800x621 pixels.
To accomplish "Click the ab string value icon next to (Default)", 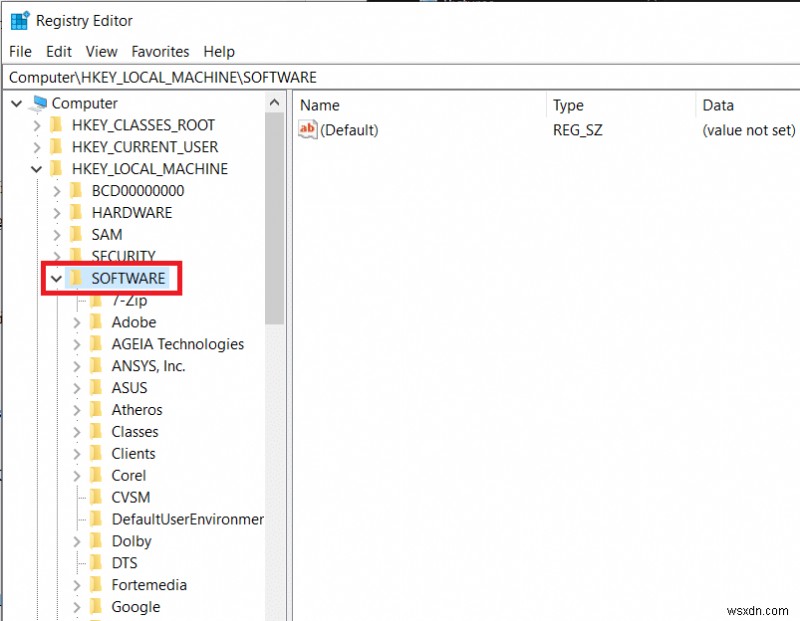I will click(x=307, y=129).
